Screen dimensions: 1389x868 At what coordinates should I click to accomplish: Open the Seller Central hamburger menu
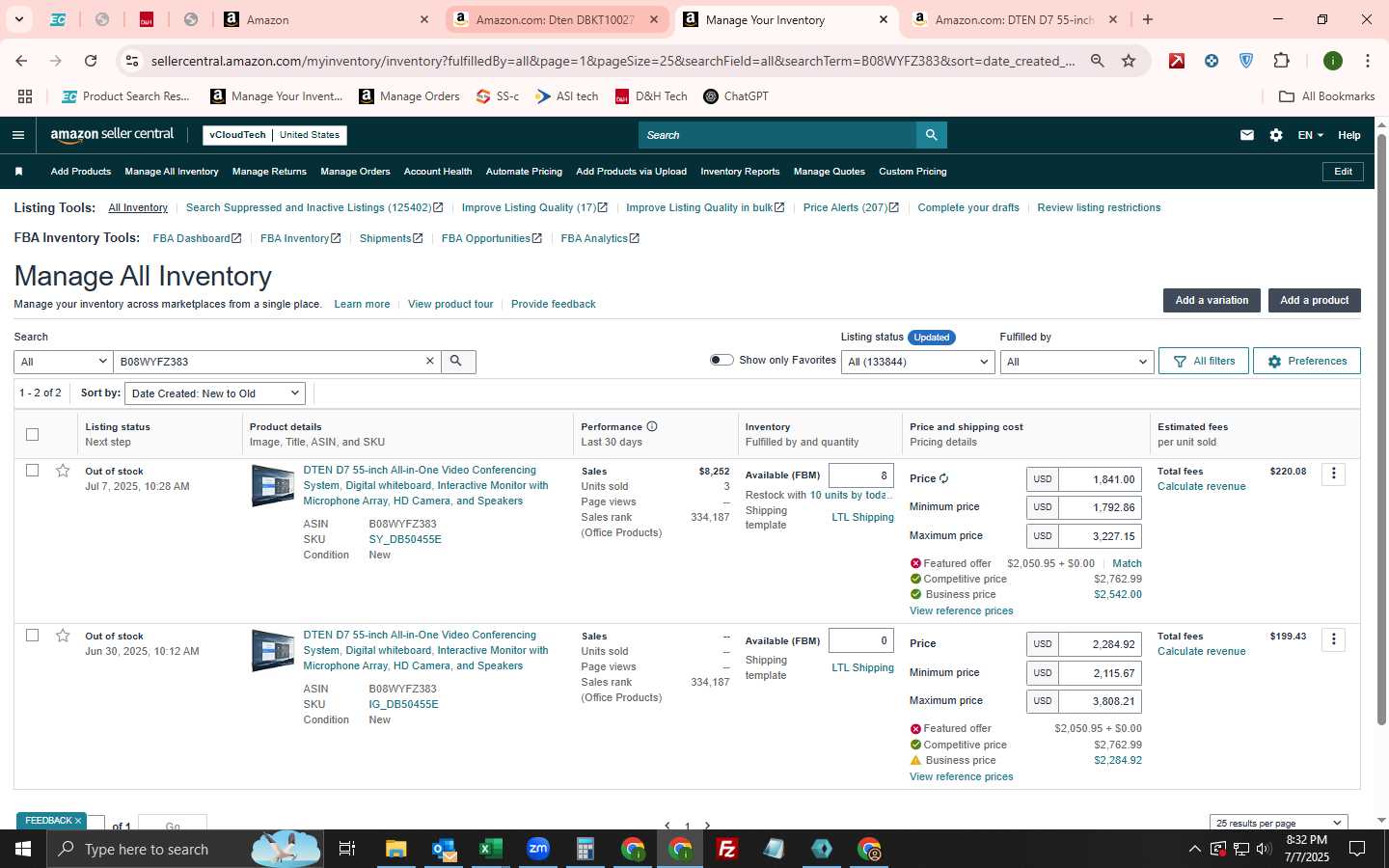click(x=17, y=135)
